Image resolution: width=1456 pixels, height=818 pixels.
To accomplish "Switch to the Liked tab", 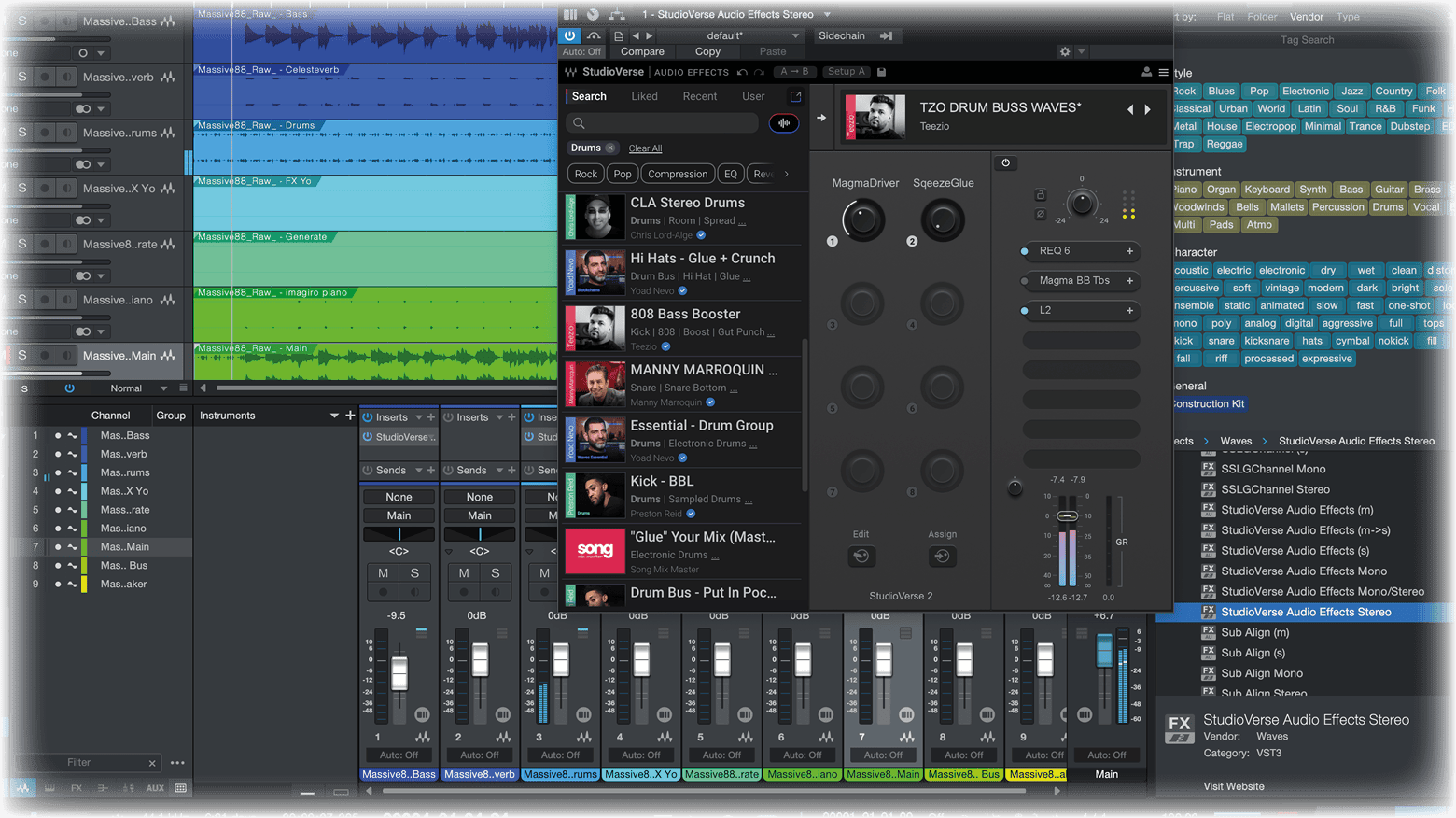I will click(644, 96).
